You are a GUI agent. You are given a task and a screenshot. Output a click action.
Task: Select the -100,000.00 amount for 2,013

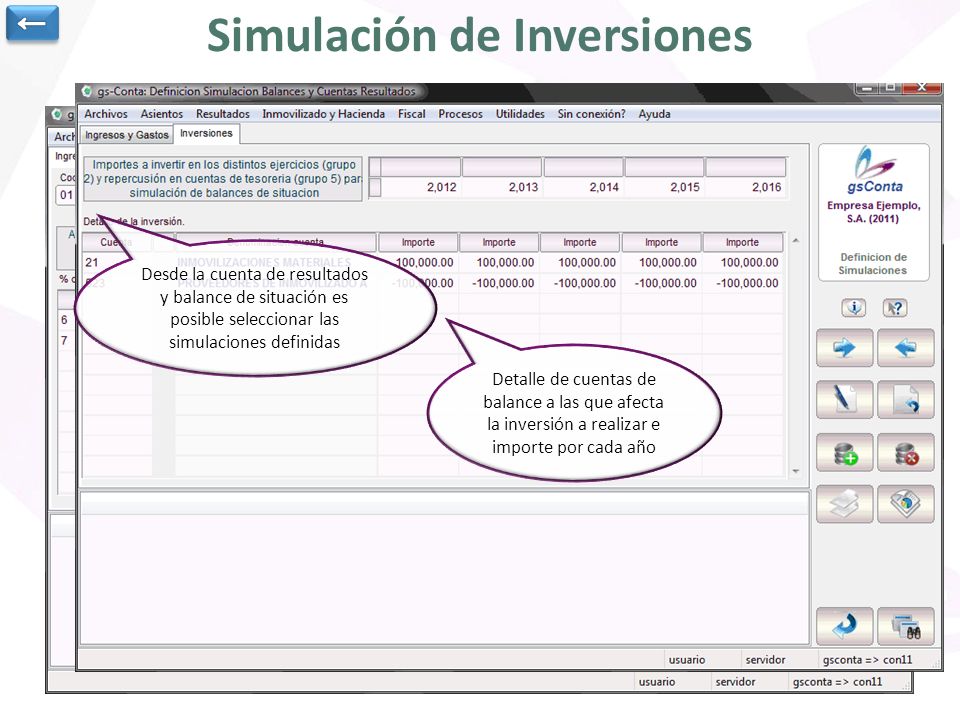499,283
